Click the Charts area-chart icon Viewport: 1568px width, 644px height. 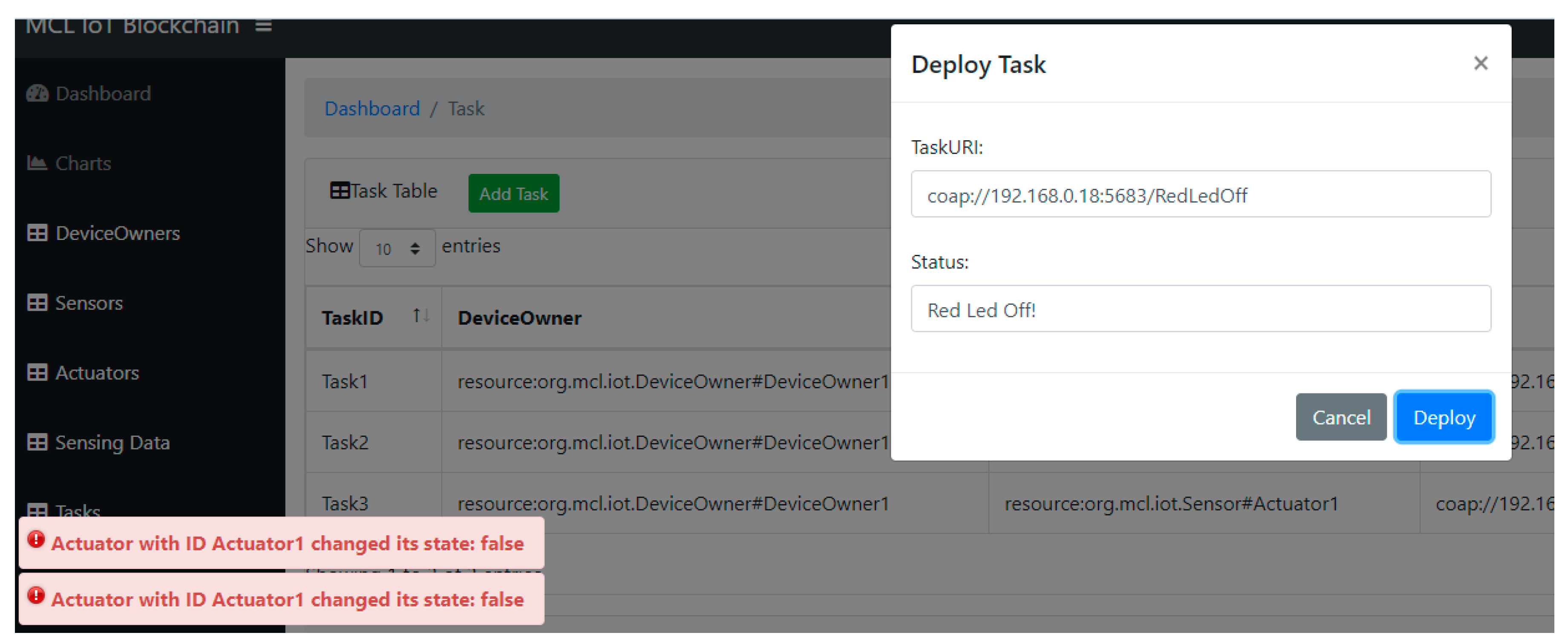(37, 163)
